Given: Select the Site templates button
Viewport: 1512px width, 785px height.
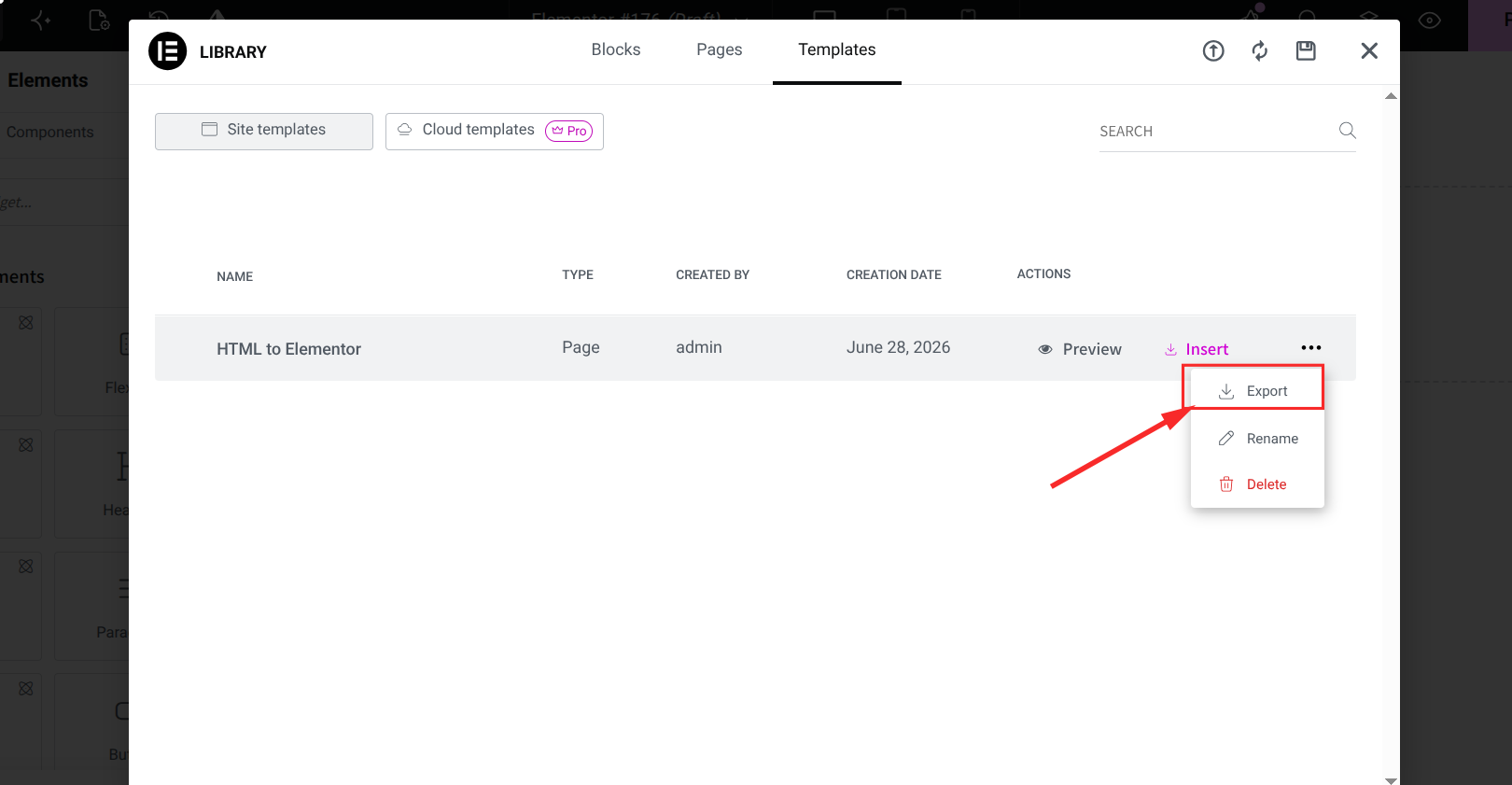Looking at the screenshot, I should click(x=264, y=131).
